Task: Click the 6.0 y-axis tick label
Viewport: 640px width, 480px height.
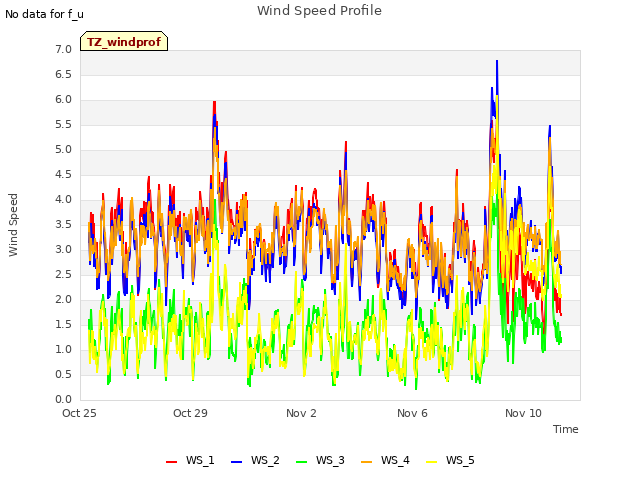Action: click(64, 100)
